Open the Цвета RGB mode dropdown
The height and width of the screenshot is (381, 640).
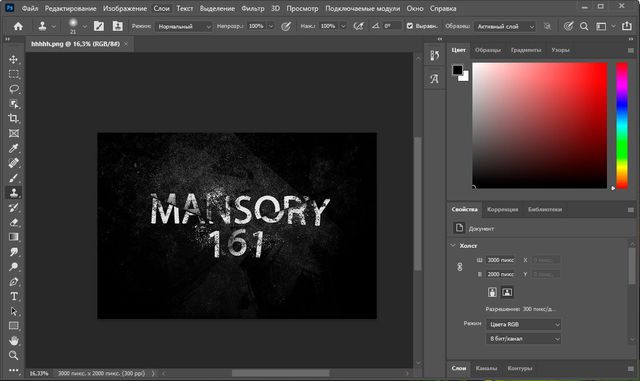coord(524,324)
